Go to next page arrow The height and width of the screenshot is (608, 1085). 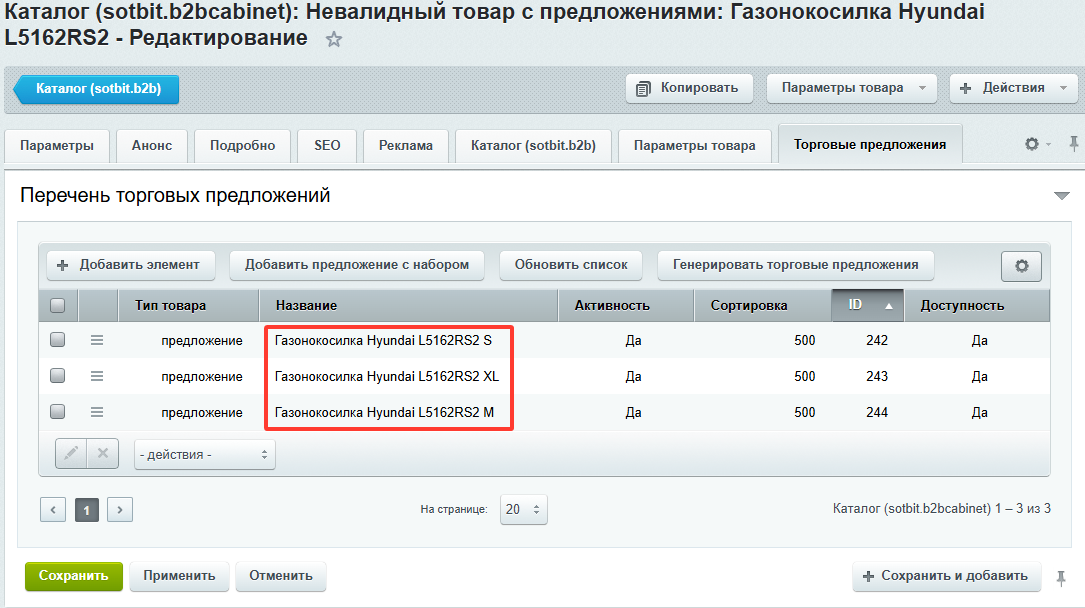click(120, 510)
